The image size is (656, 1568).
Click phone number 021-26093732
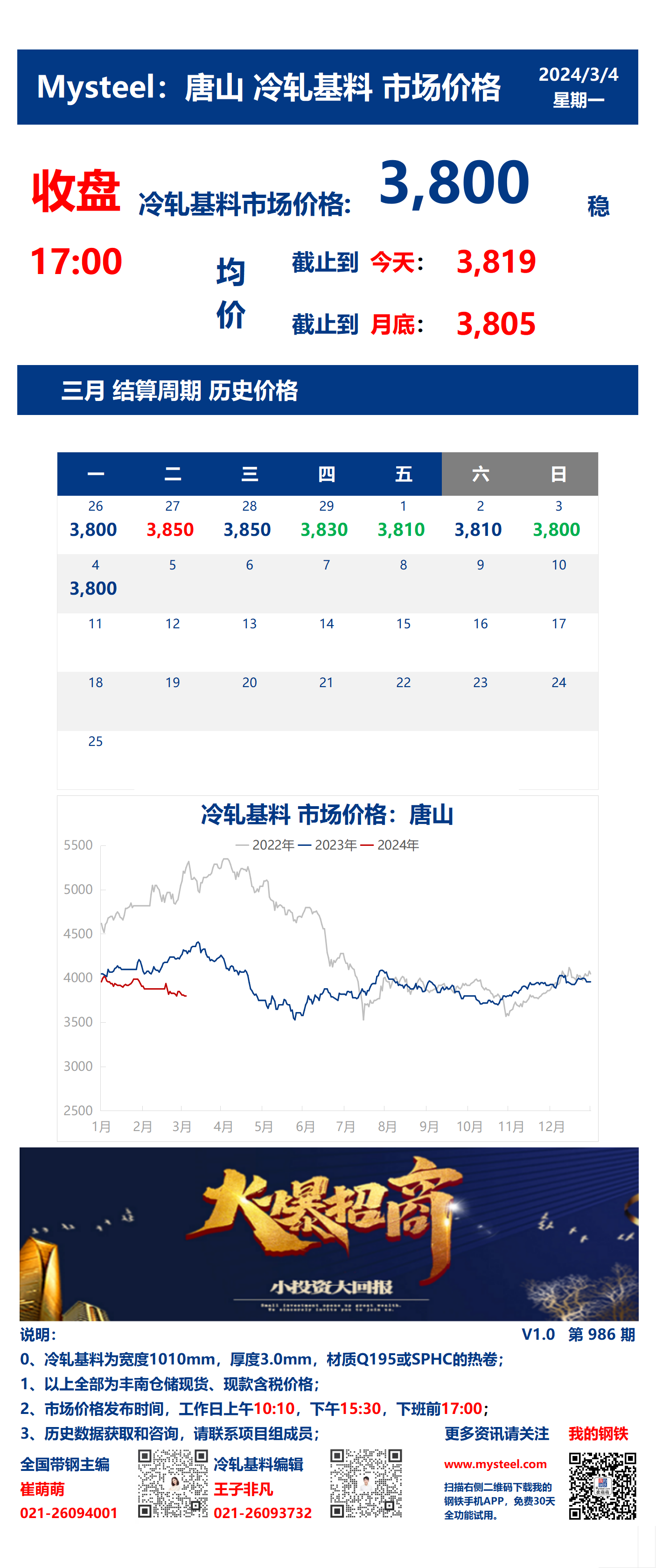pos(262,1513)
